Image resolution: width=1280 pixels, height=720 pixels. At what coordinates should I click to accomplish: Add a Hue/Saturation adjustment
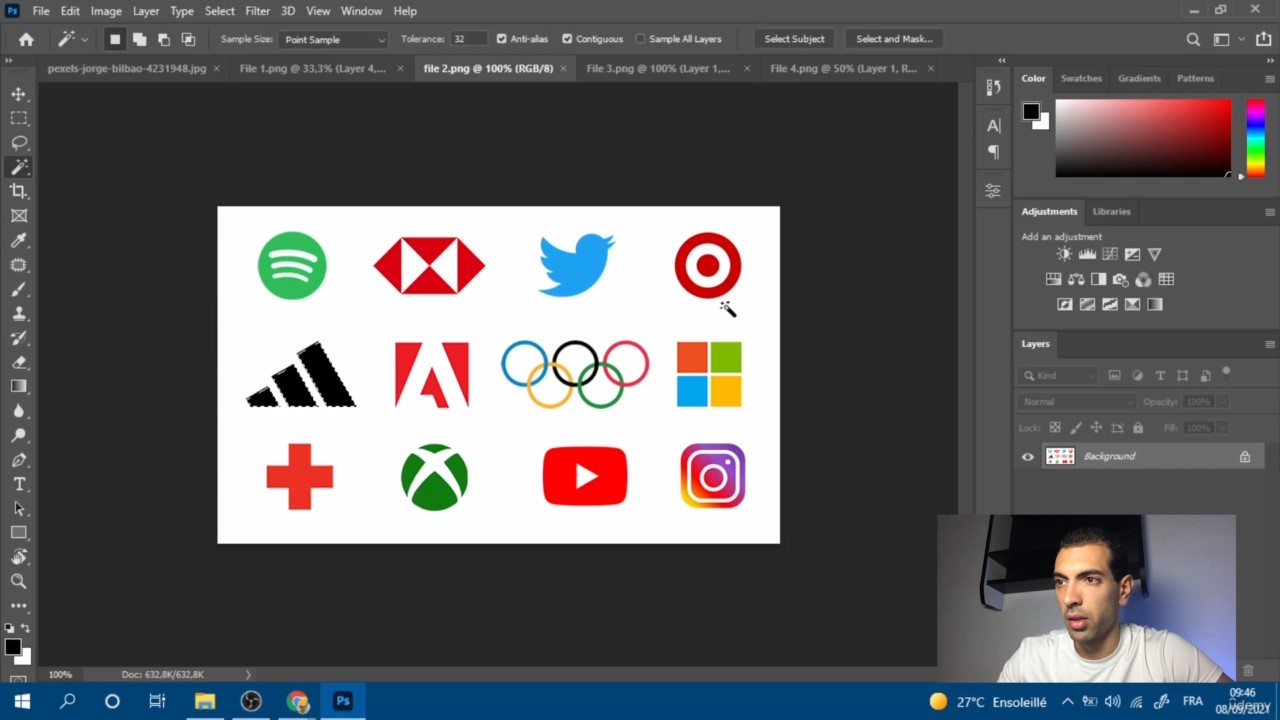click(x=1053, y=279)
